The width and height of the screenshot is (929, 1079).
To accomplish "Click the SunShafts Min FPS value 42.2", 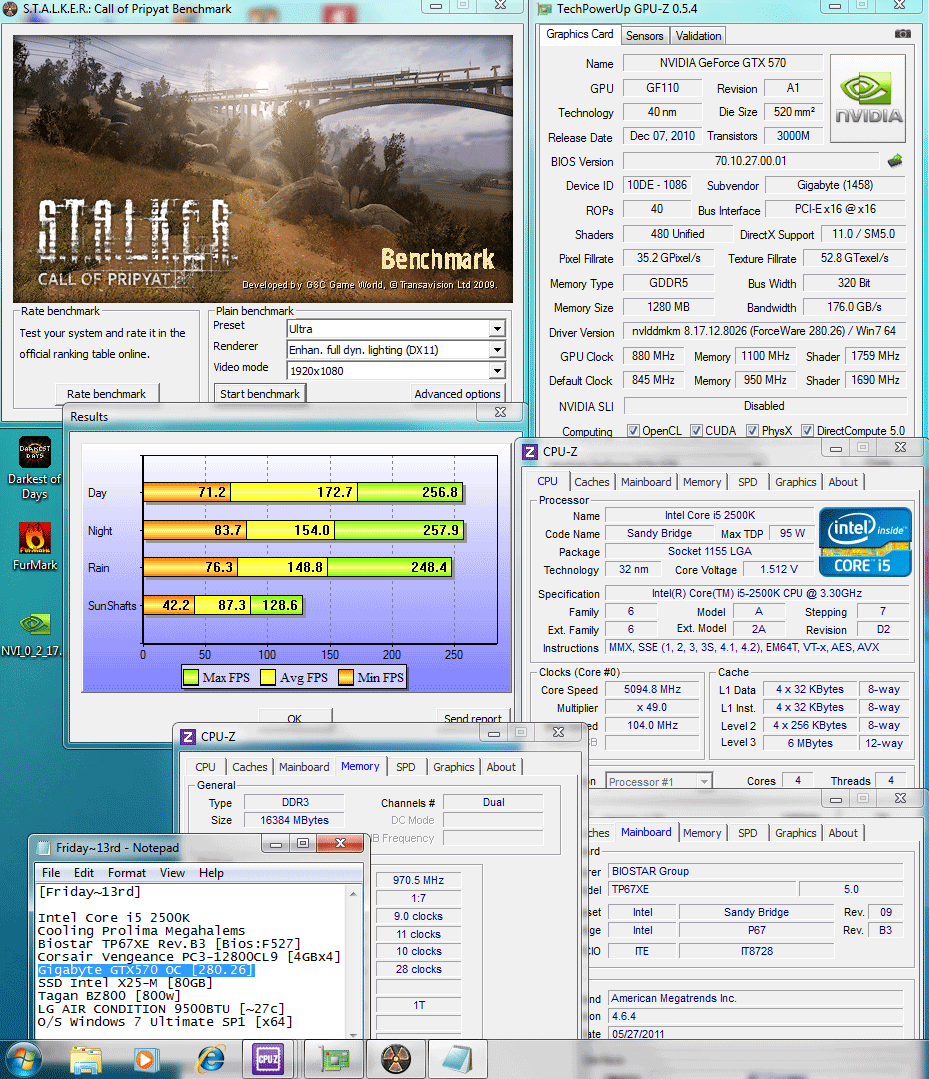I will click(x=176, y=605).
